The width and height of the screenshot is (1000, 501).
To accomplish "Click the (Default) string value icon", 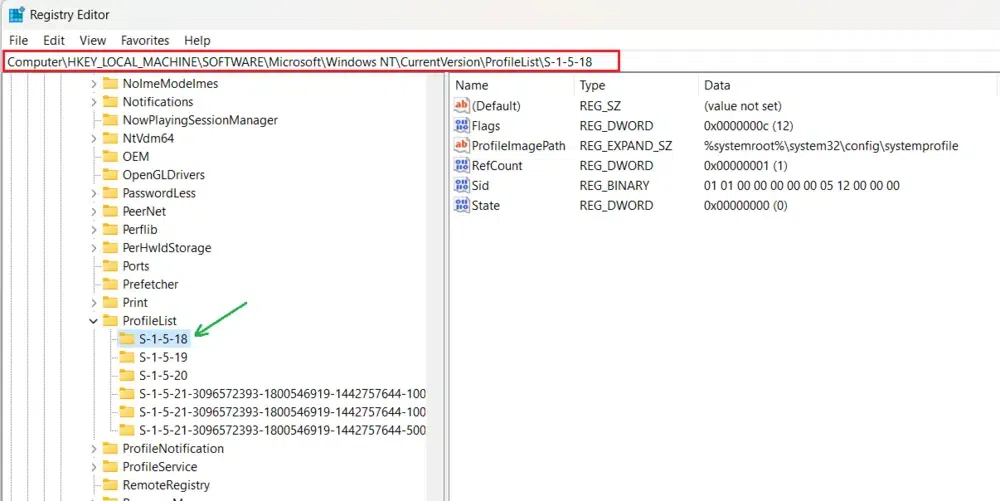I will [461, 105].
